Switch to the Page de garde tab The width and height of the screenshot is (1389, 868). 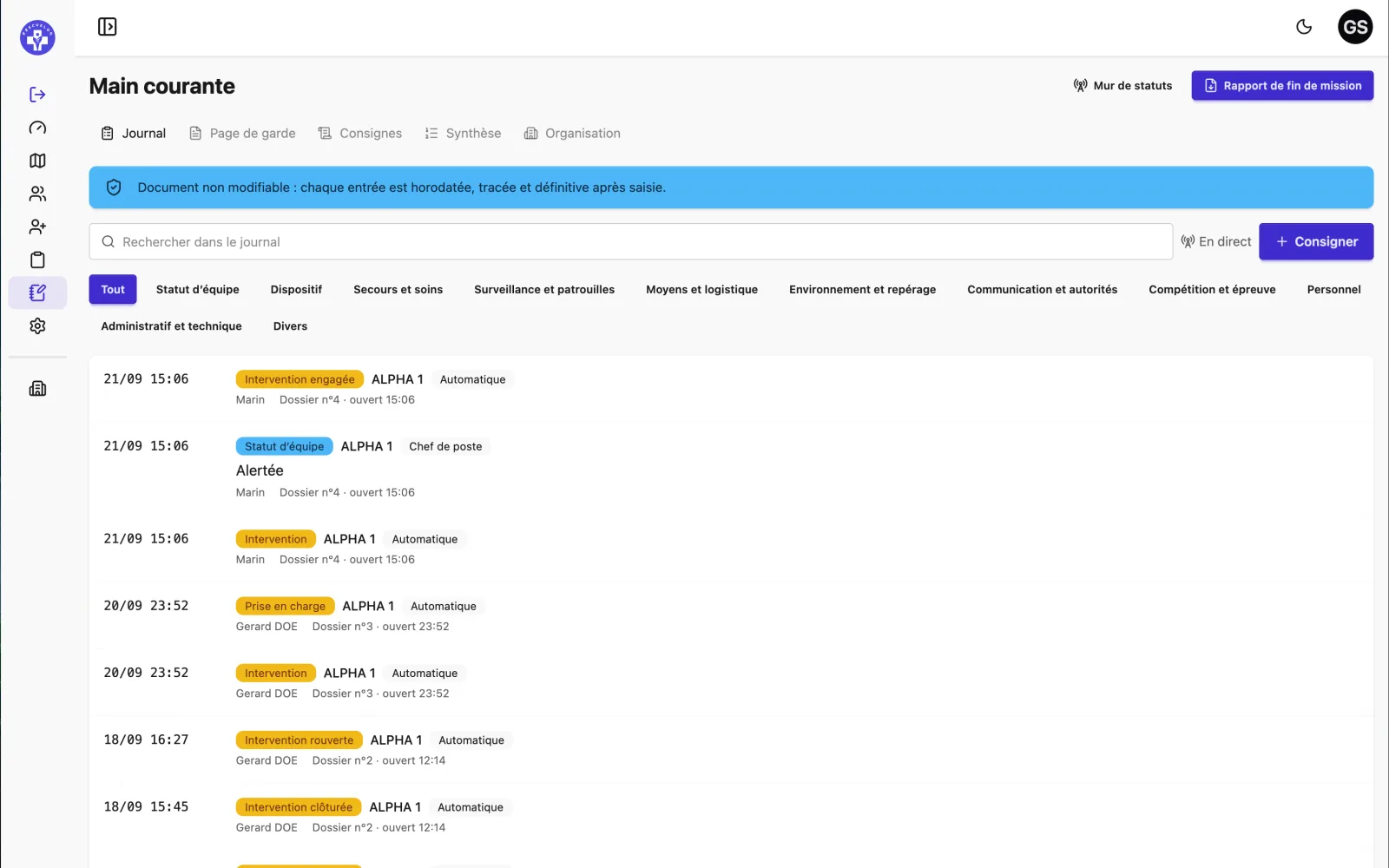pyautogui.click(x=243, y=133)
